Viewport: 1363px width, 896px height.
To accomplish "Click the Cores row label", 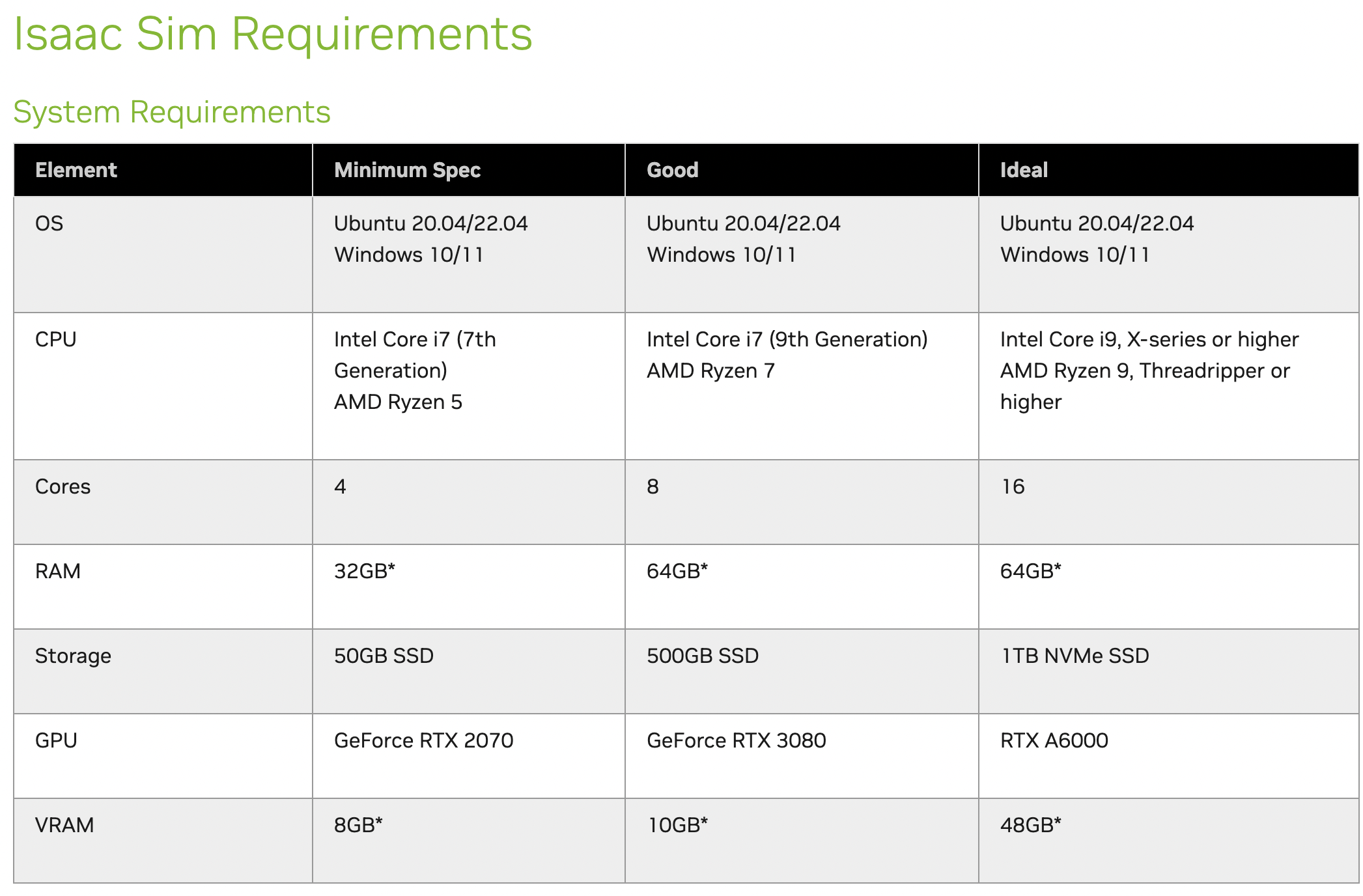I will tap(63, 486).
